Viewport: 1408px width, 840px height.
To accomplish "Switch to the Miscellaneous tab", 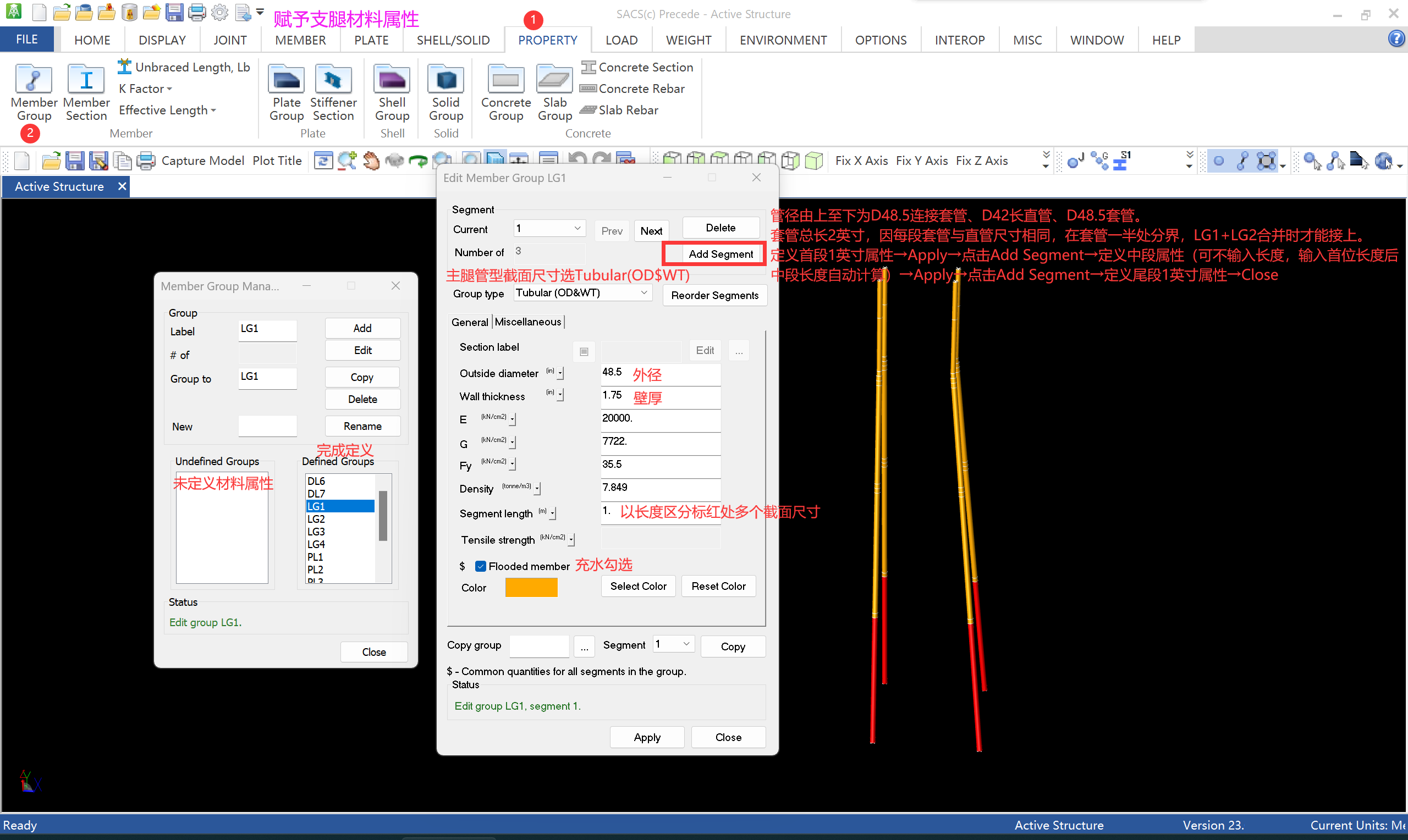I will (x=527, y=322).
